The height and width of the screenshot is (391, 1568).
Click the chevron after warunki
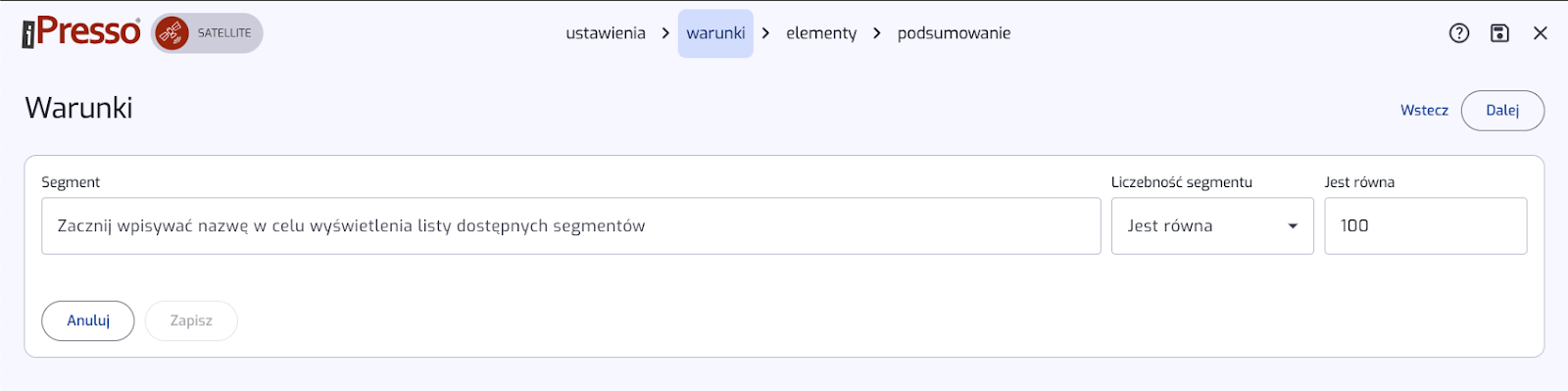765,33
